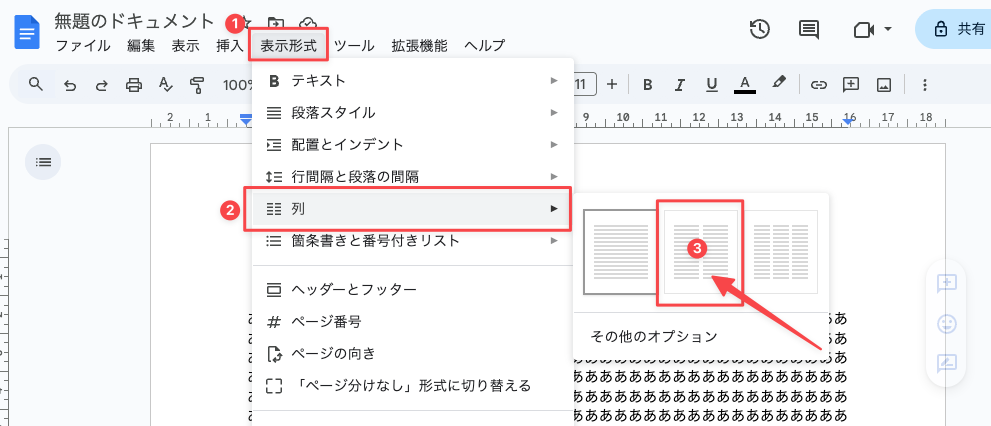Viewport: 991px width, 426px height.
Task: Expand the テキスト submenu
Action: [413, 81]
